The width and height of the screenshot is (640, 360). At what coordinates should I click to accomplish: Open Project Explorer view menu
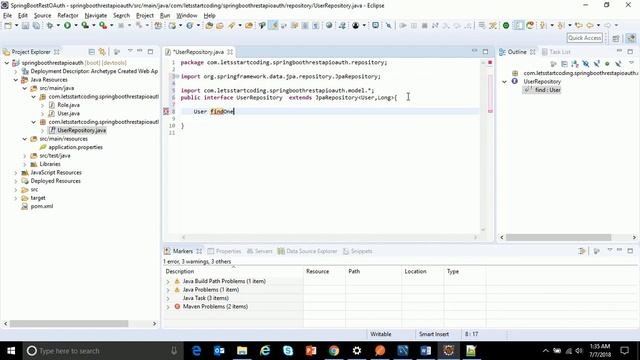[x=130, y=51]
